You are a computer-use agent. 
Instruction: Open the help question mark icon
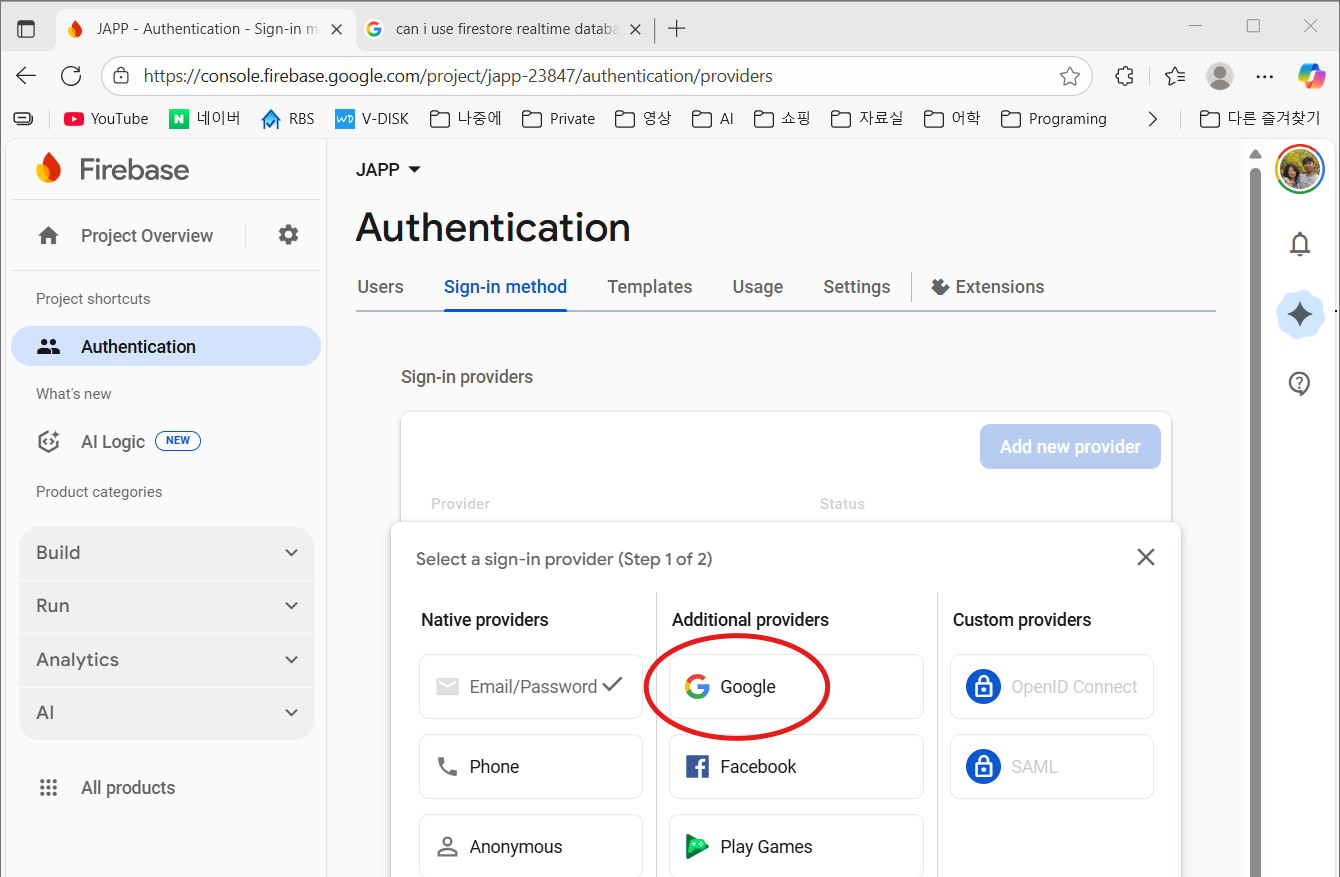coord(1300,383)
